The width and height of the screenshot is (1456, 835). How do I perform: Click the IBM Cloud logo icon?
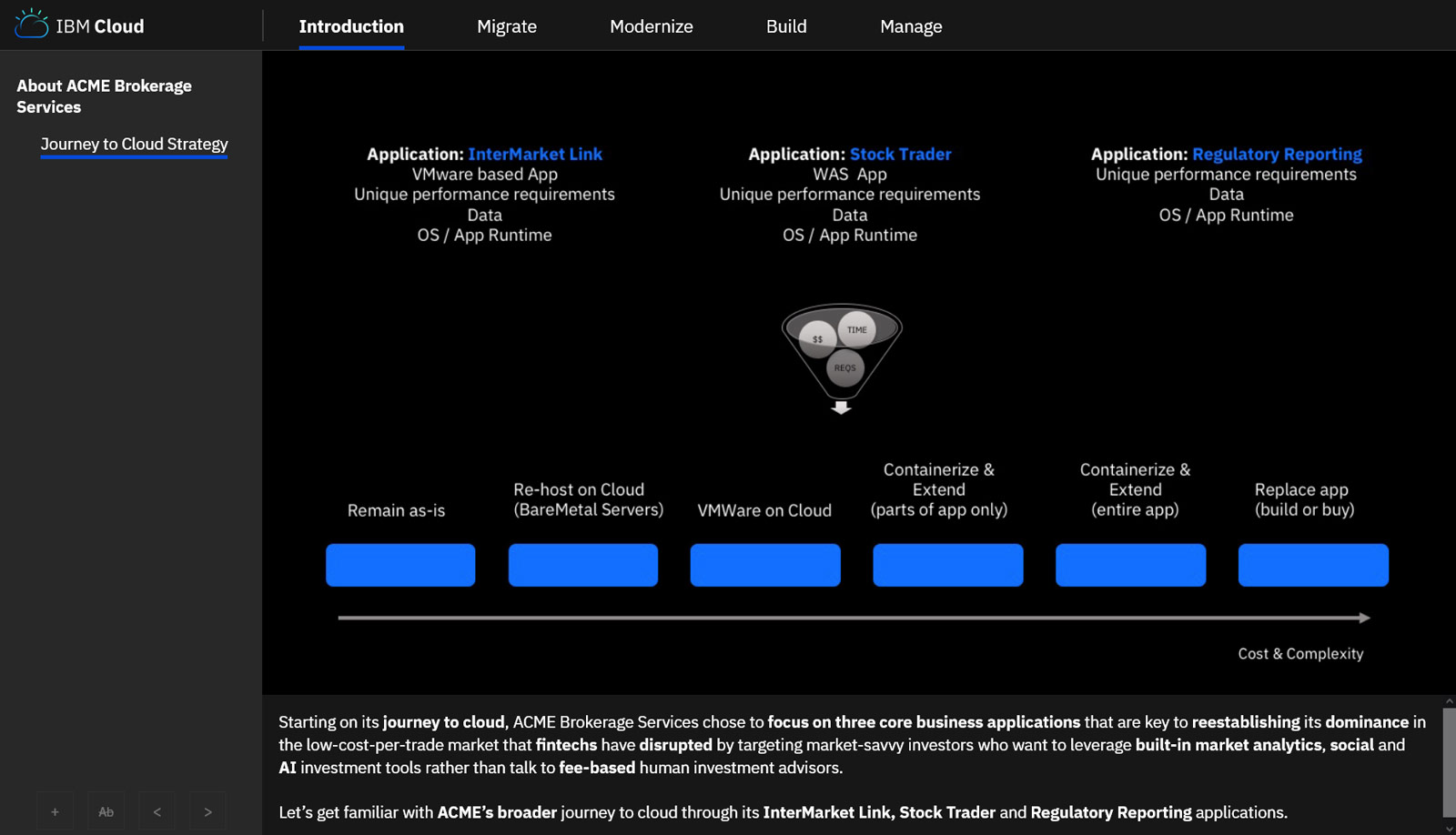coord(31,24)
